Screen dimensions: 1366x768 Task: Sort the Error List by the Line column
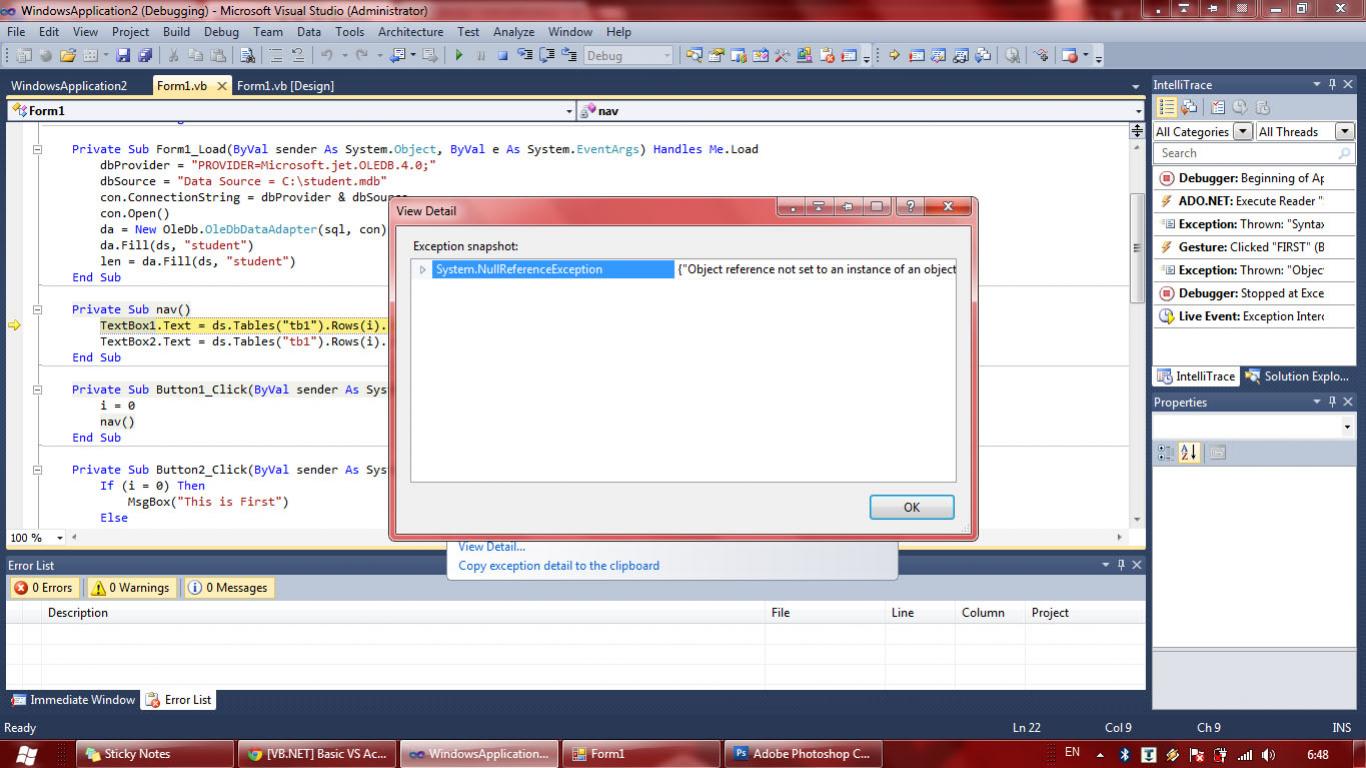click(921, 613)
